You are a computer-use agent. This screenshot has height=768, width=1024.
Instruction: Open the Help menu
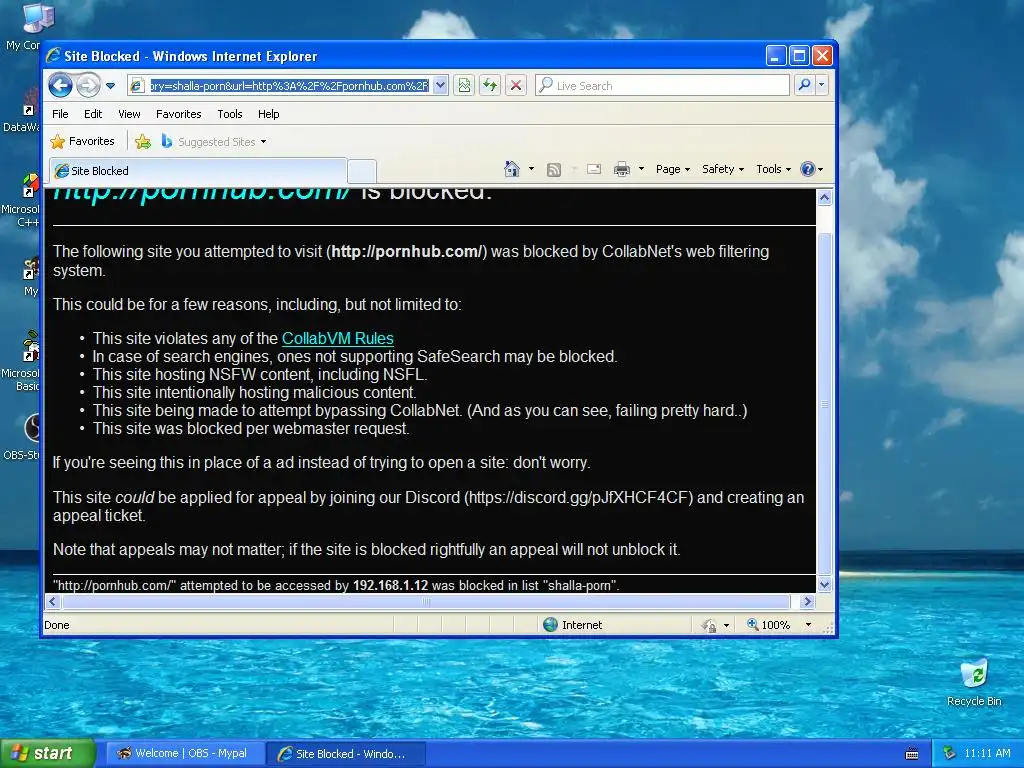pos(268,114)
